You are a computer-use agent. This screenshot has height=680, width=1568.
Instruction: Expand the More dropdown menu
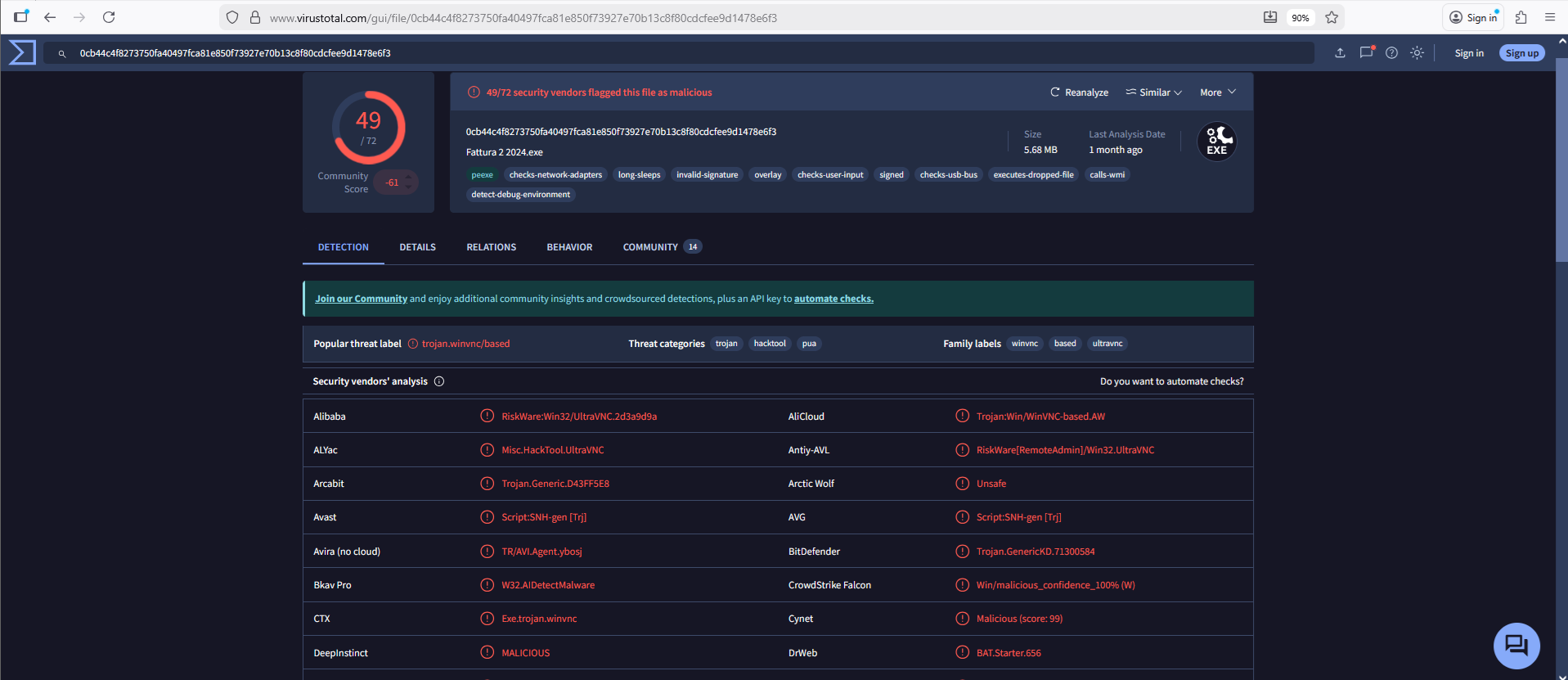(1217, 92)
